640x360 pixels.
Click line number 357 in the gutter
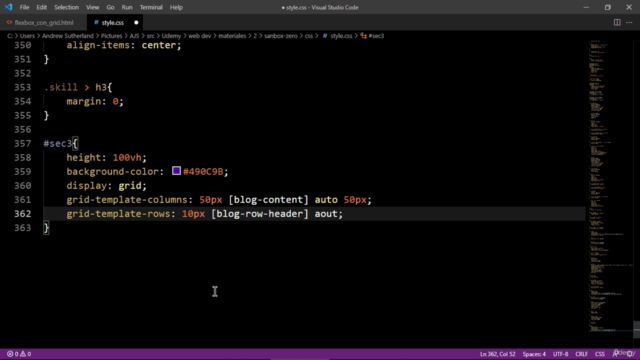[x=22, y=144]
